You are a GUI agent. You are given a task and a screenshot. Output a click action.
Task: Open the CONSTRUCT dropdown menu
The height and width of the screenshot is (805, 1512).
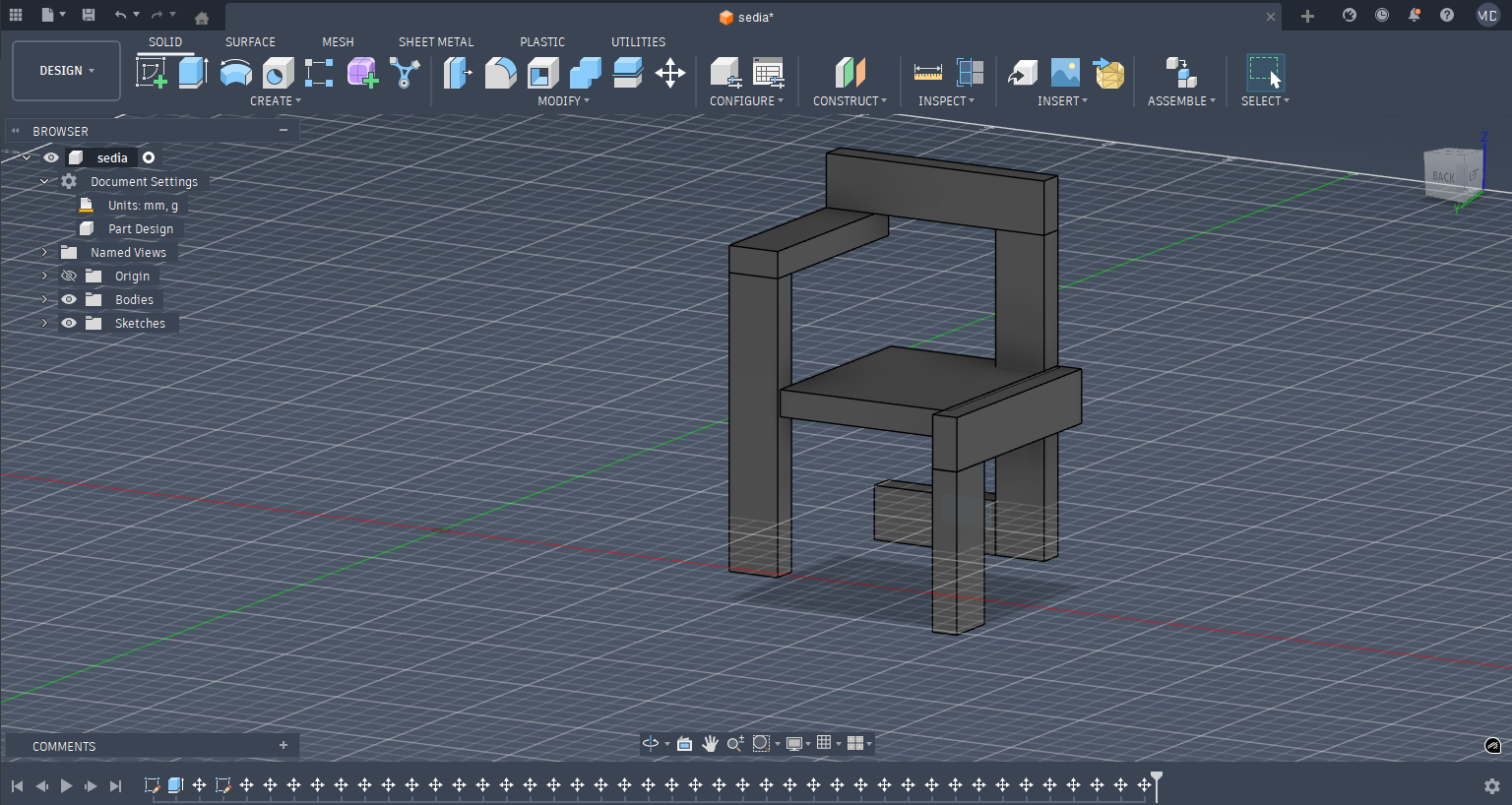click(x=849, y=100)
